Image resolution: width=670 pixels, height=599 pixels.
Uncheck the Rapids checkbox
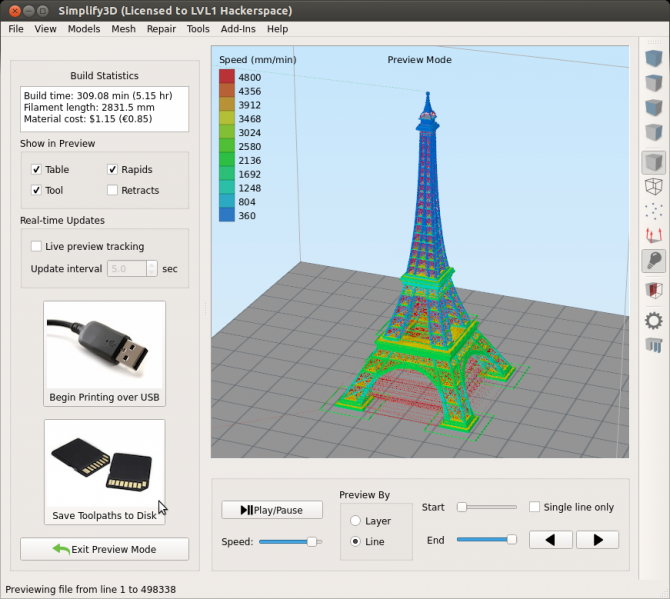point(113,170)
